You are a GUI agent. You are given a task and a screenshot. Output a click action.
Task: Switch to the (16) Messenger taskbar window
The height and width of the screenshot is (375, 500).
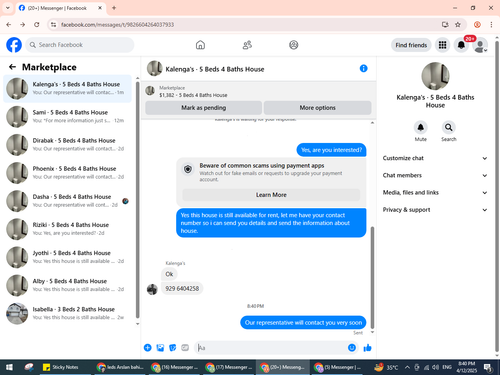pyautogui.click(x=175, y=367)
